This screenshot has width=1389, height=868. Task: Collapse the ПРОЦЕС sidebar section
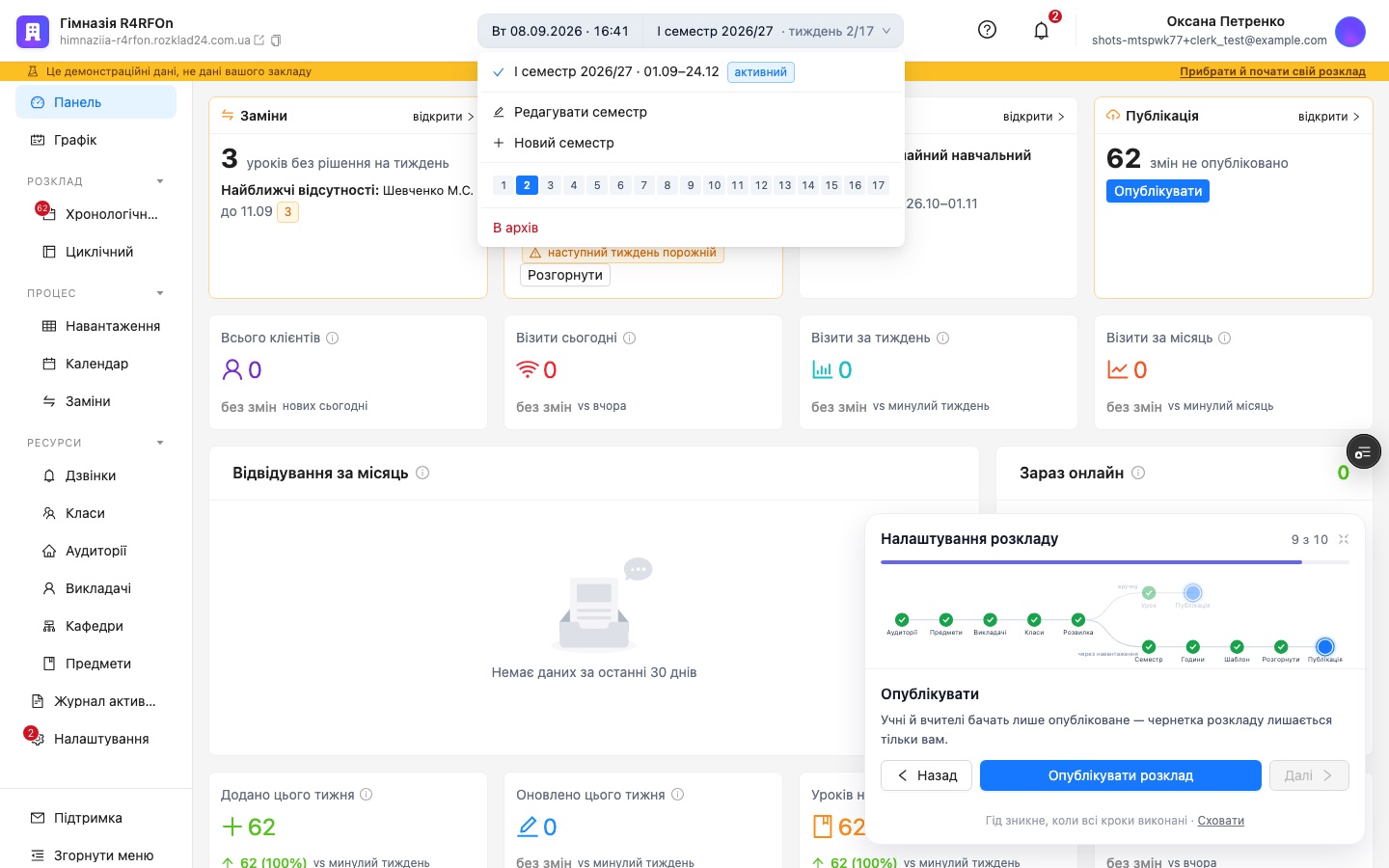click(160, 293)
